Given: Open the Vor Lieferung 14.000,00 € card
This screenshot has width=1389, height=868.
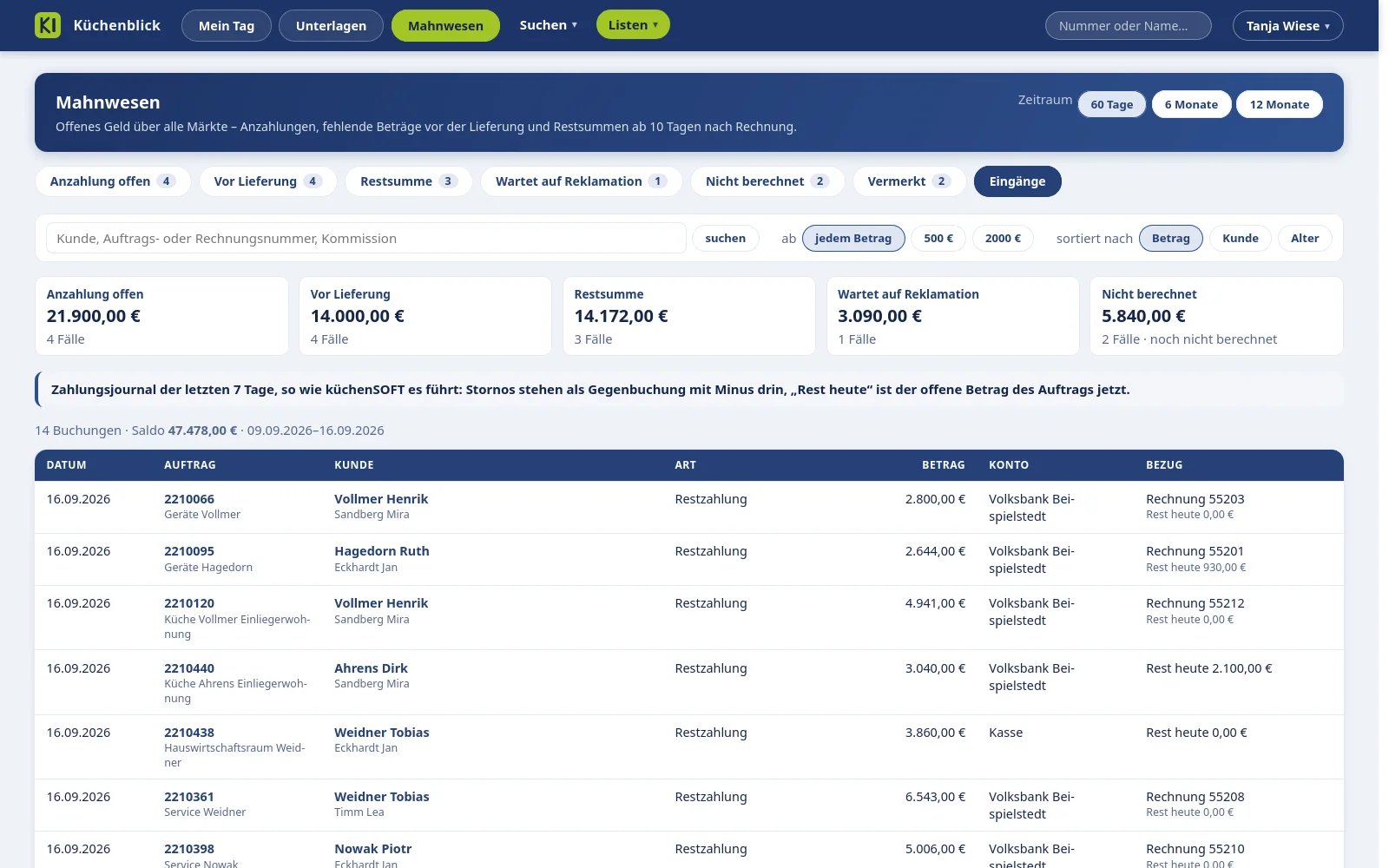Looking at the screenshot, I should point(425,316).
